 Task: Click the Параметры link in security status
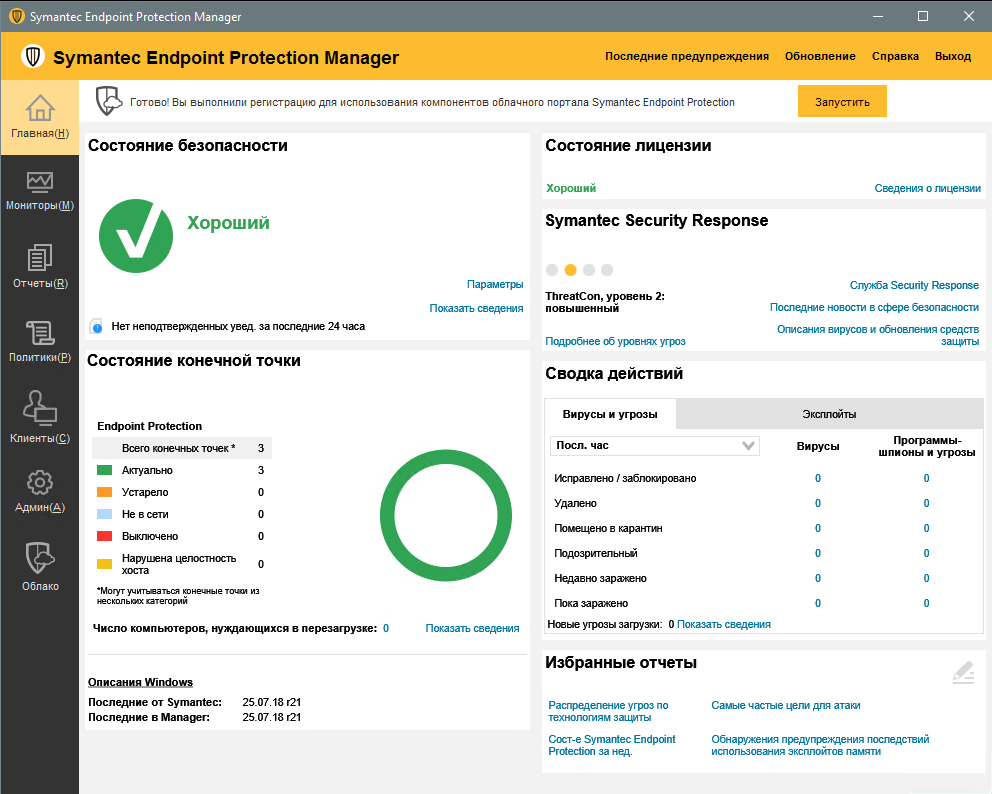[495, 285]
